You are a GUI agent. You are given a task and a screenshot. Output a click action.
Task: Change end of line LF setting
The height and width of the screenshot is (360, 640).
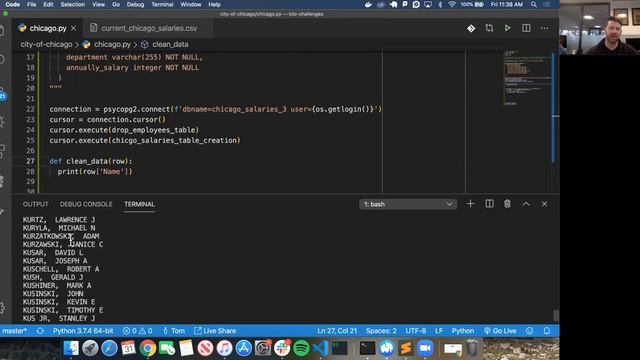click(439, 331)
